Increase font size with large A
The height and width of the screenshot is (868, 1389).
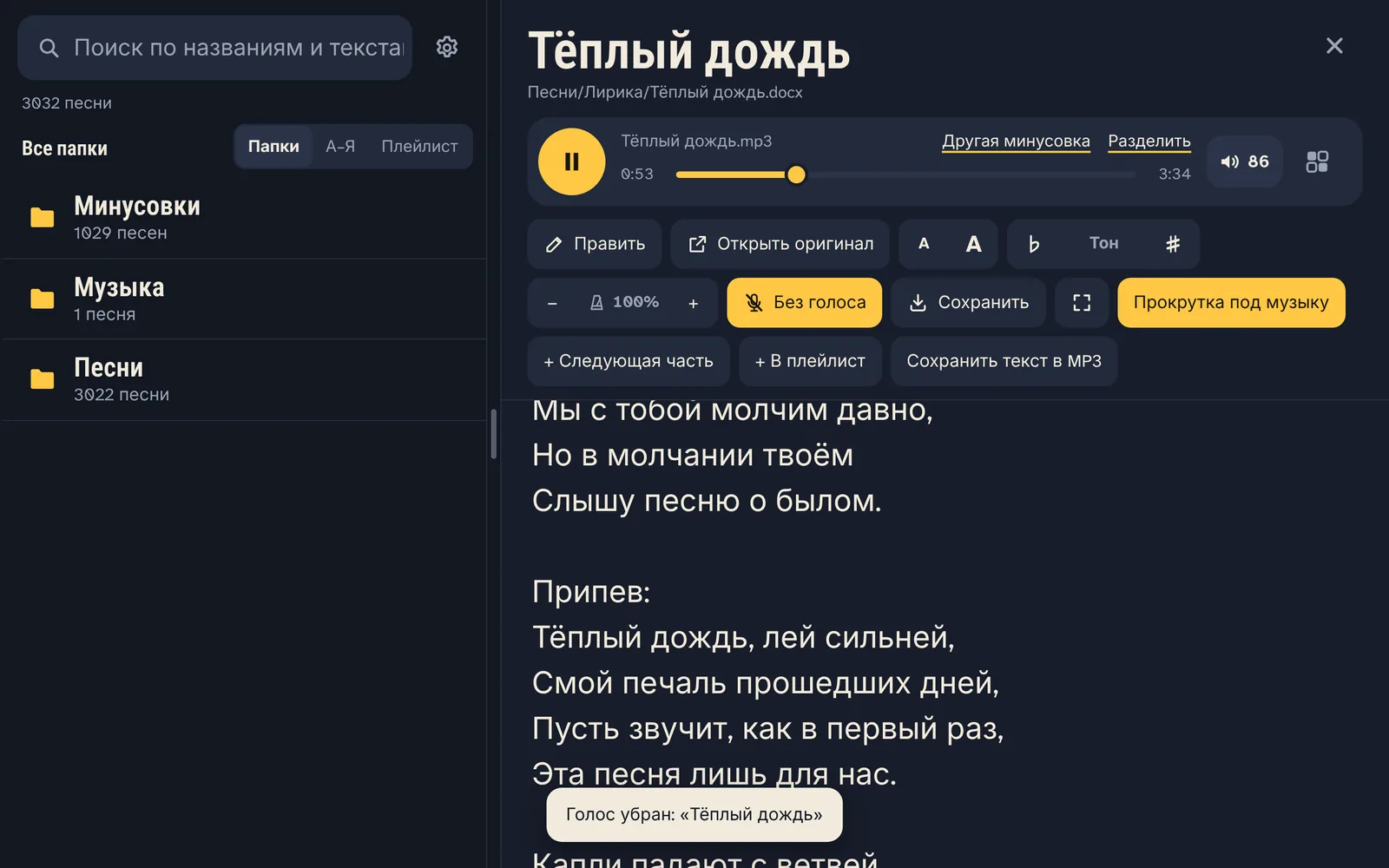click(x=974, y=244)
